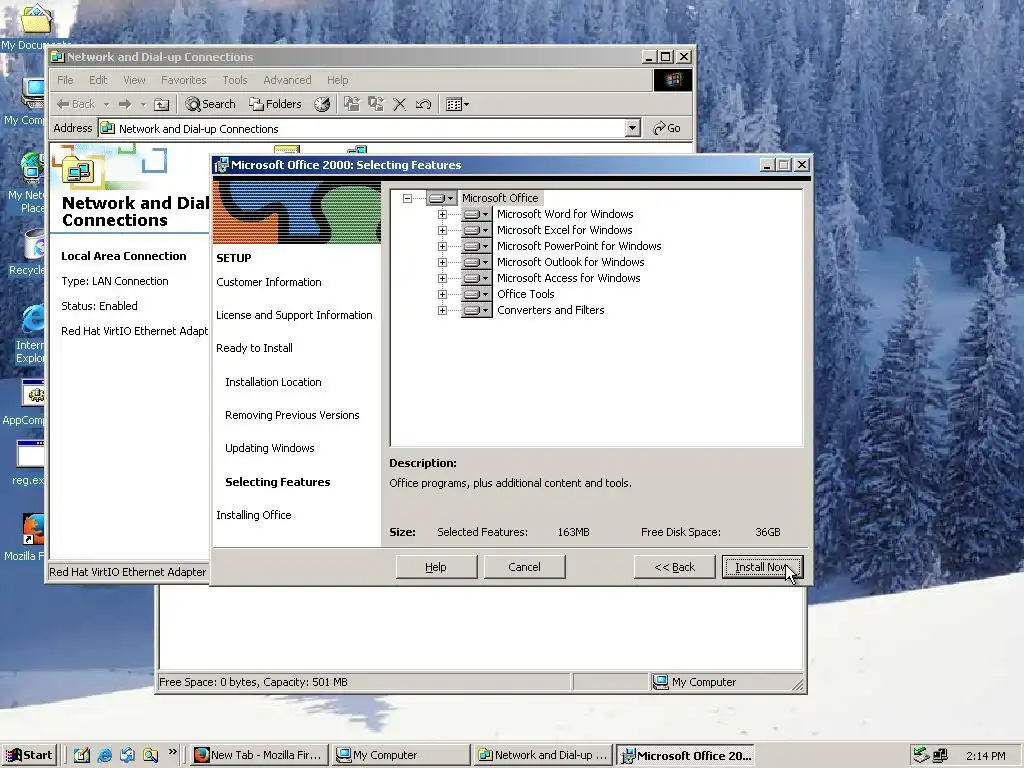This screenshot has height=768, width=1024.
Task: Click Forward arrow in Network Connections toolbar
Action: click(125, 104)
